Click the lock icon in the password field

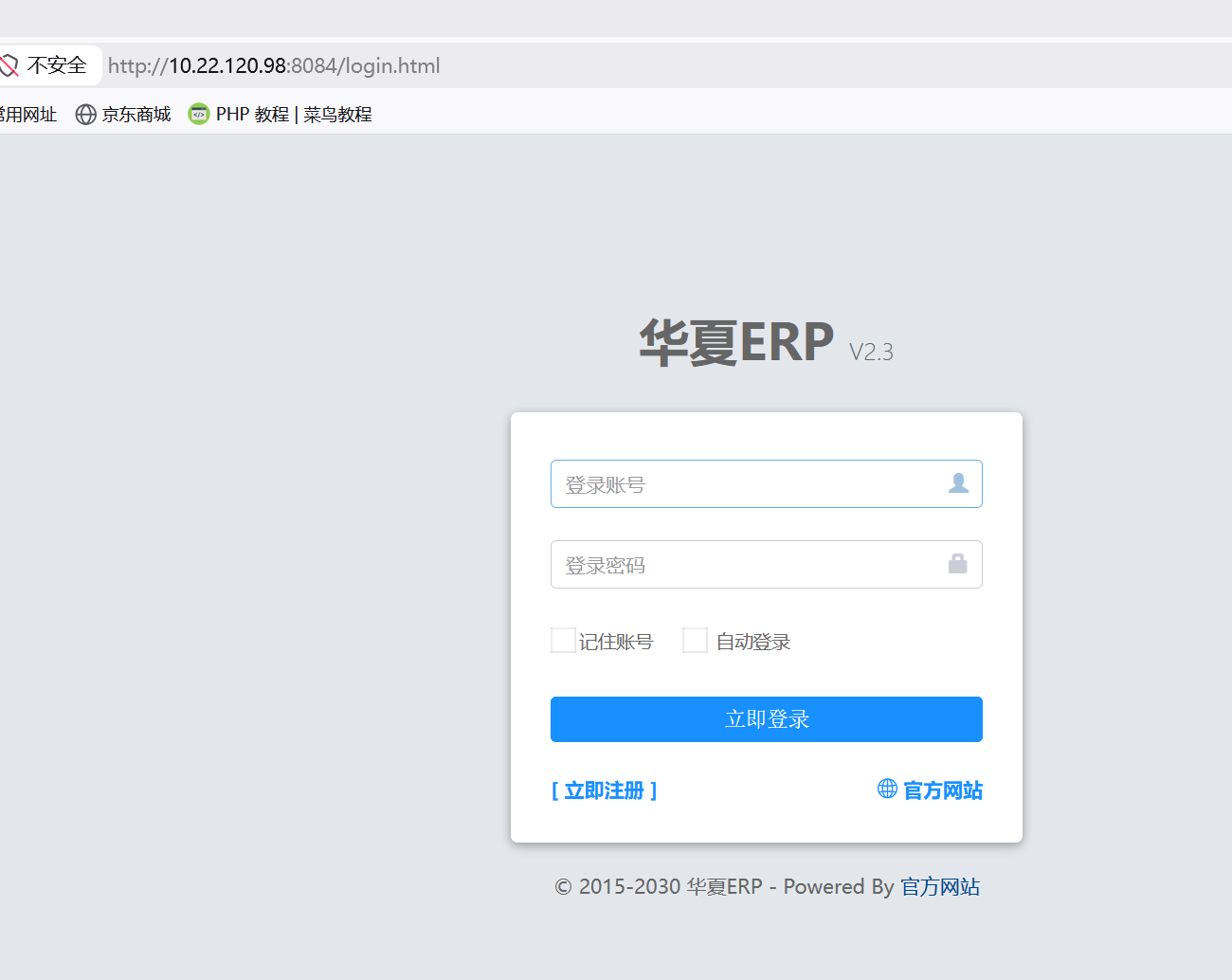[x=958, y=564]
